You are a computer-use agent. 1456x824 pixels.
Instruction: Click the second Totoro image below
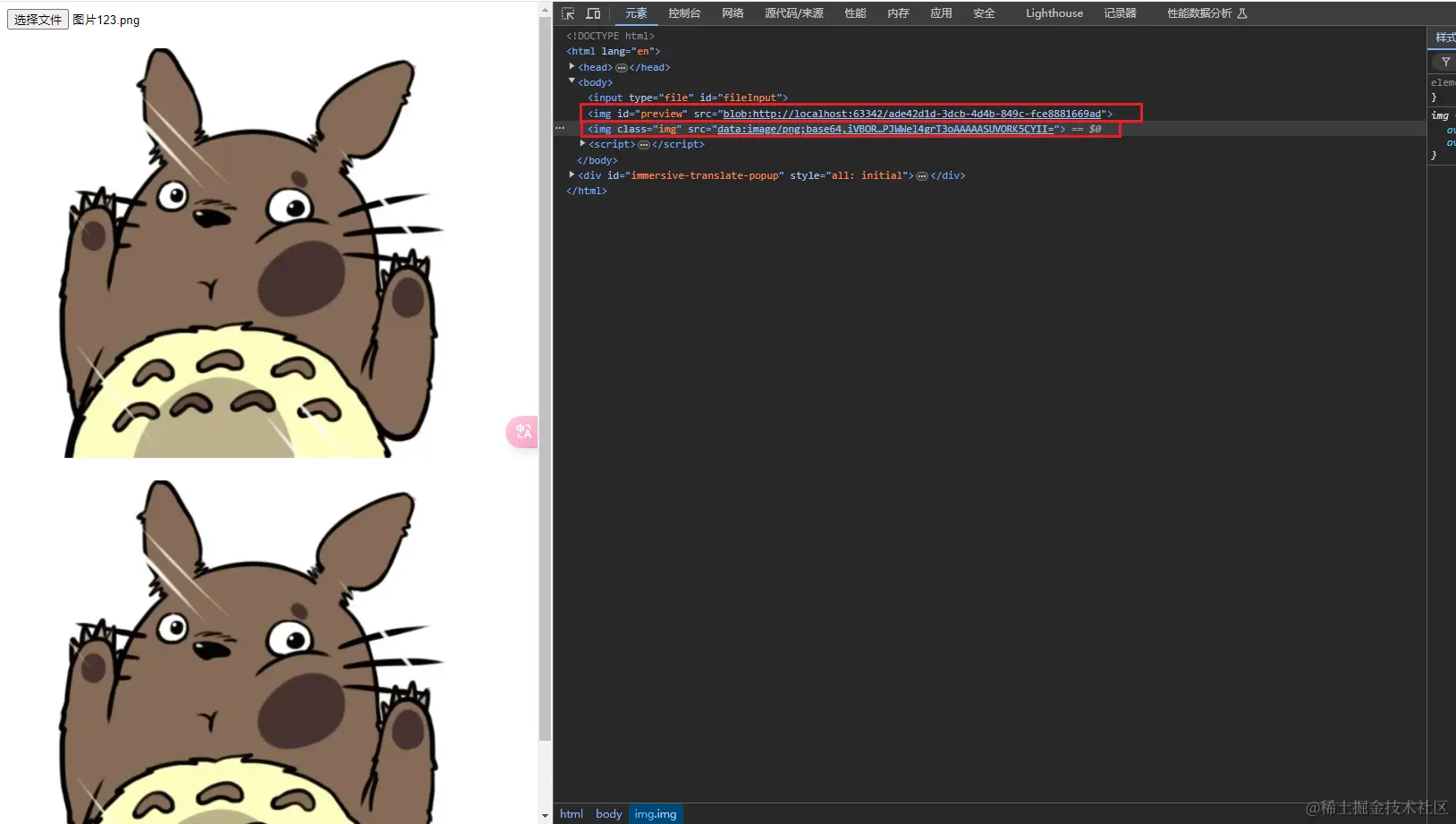(254, 652)
